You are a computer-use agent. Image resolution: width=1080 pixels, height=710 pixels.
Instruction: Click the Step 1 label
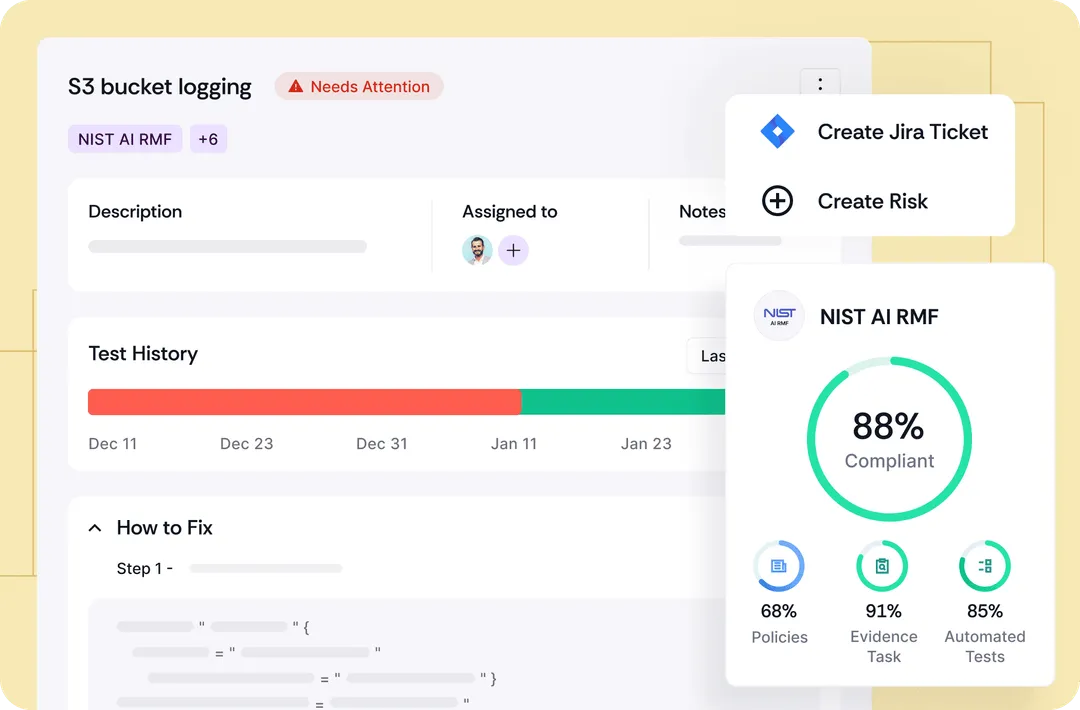145,569
